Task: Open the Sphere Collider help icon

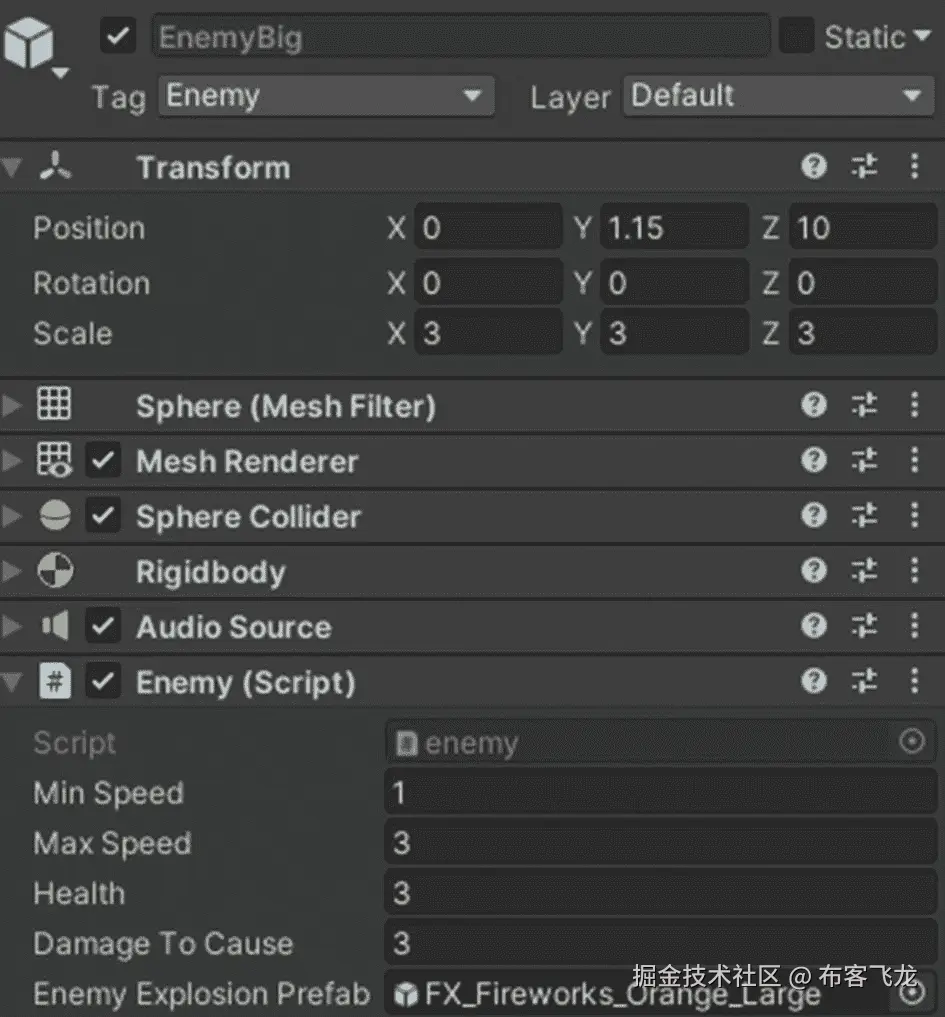Action: click(x=814, y=517)
